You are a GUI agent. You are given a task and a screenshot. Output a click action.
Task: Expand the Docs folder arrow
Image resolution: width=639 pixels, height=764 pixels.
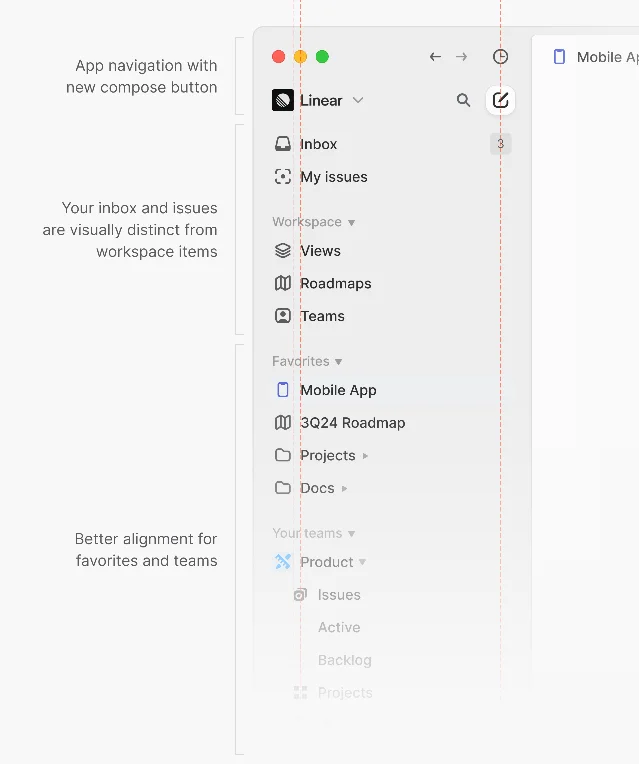tap(344, 489)
